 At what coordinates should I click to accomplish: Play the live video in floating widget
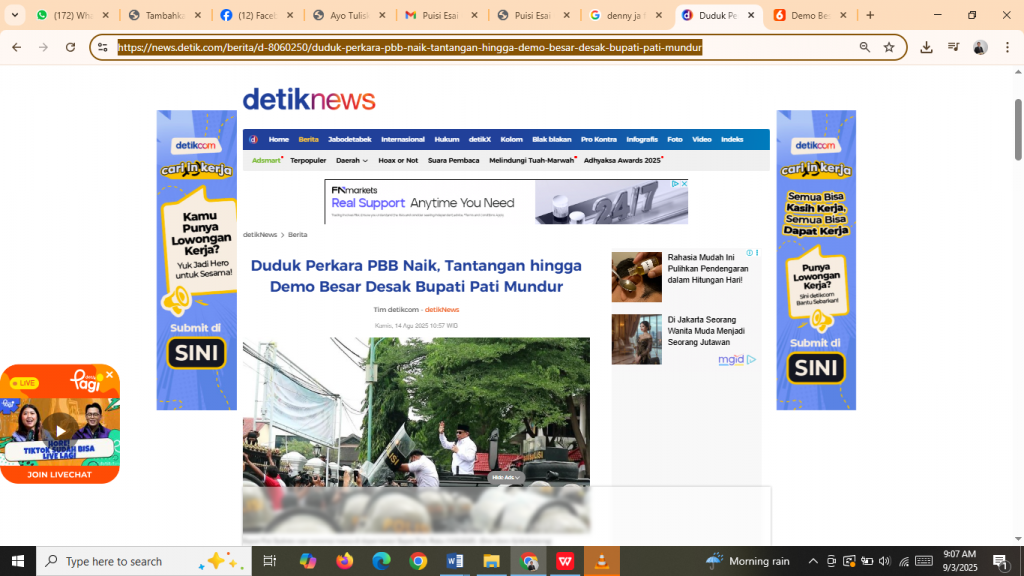[60, 432]
